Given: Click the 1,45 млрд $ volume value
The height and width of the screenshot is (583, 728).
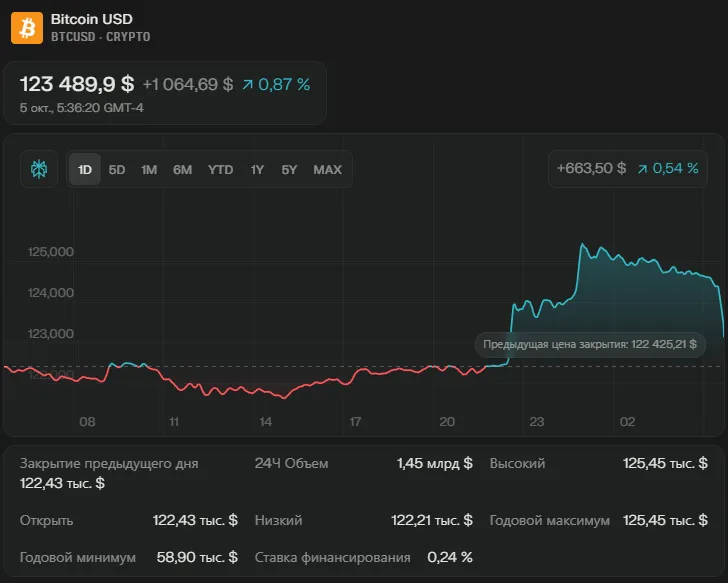Looking at the screenshot, I should 435,463.
